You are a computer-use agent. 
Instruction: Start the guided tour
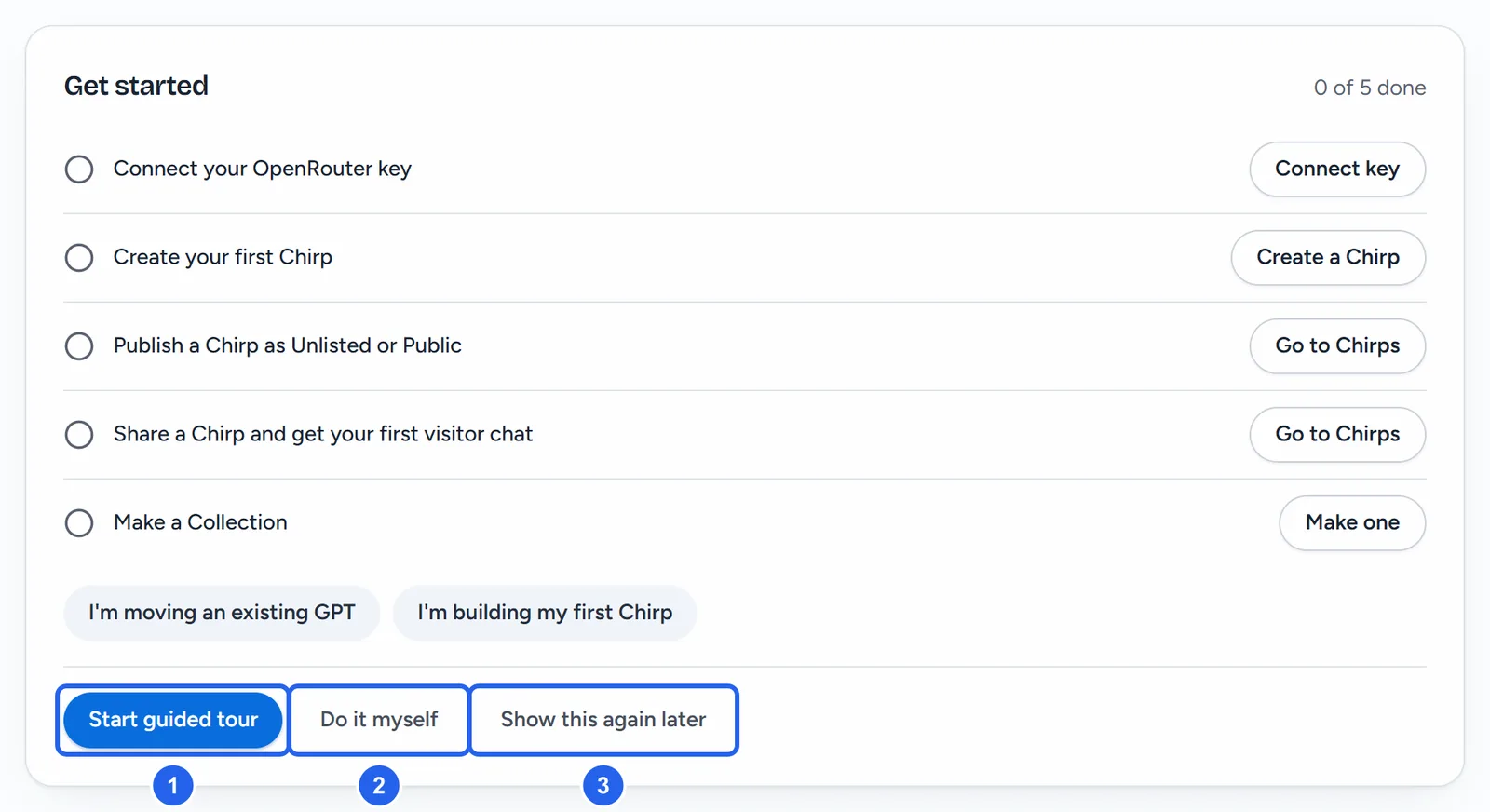coord(173,720)
